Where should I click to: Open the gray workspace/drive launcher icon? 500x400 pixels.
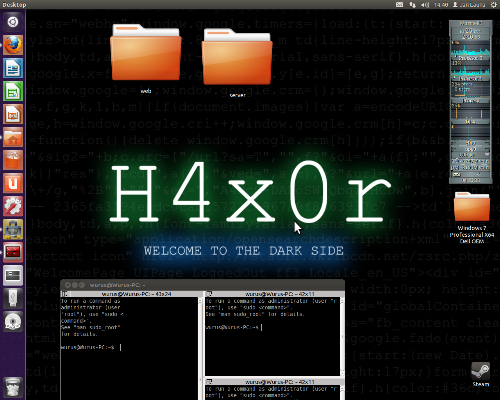point(13,275)
